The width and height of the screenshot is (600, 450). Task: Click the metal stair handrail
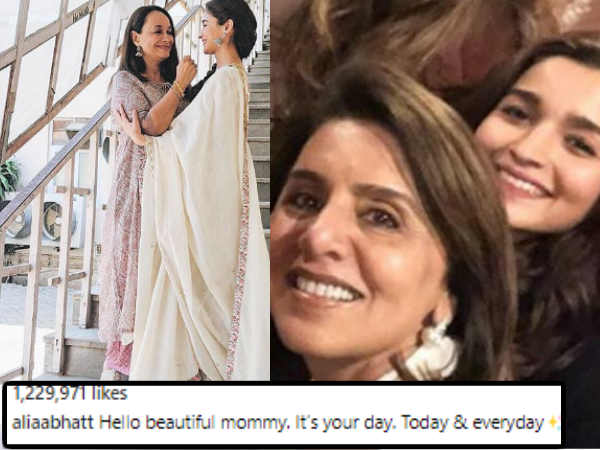click(x=55, y=163)
